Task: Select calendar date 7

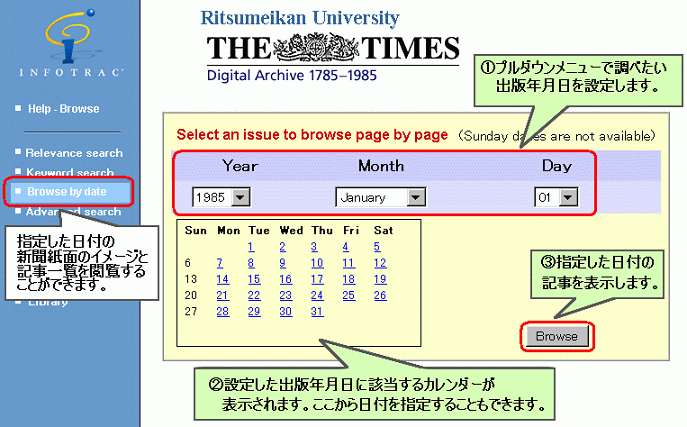Action: click(x=220, y=263)
